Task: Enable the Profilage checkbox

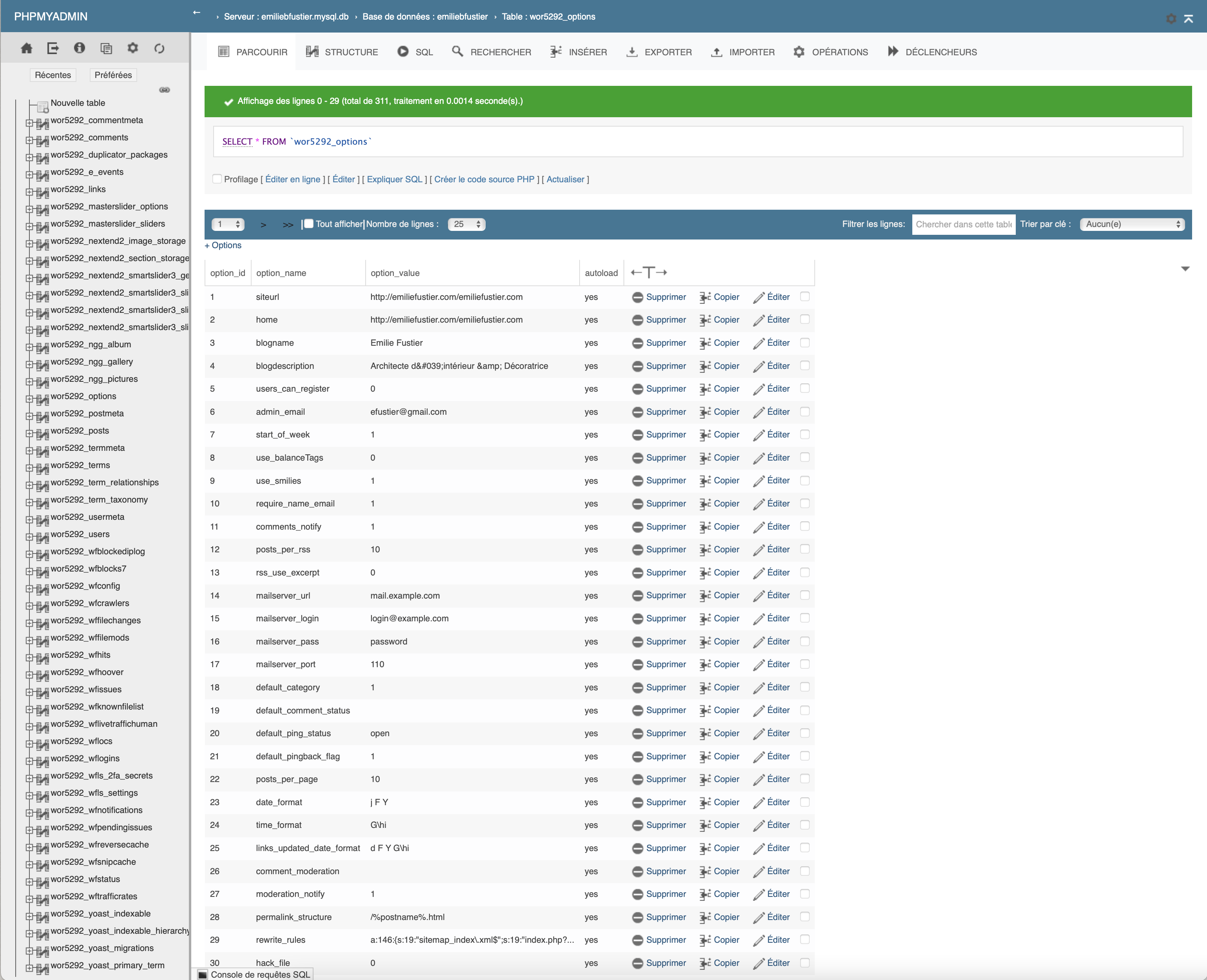Action: (x=217, y=179)
